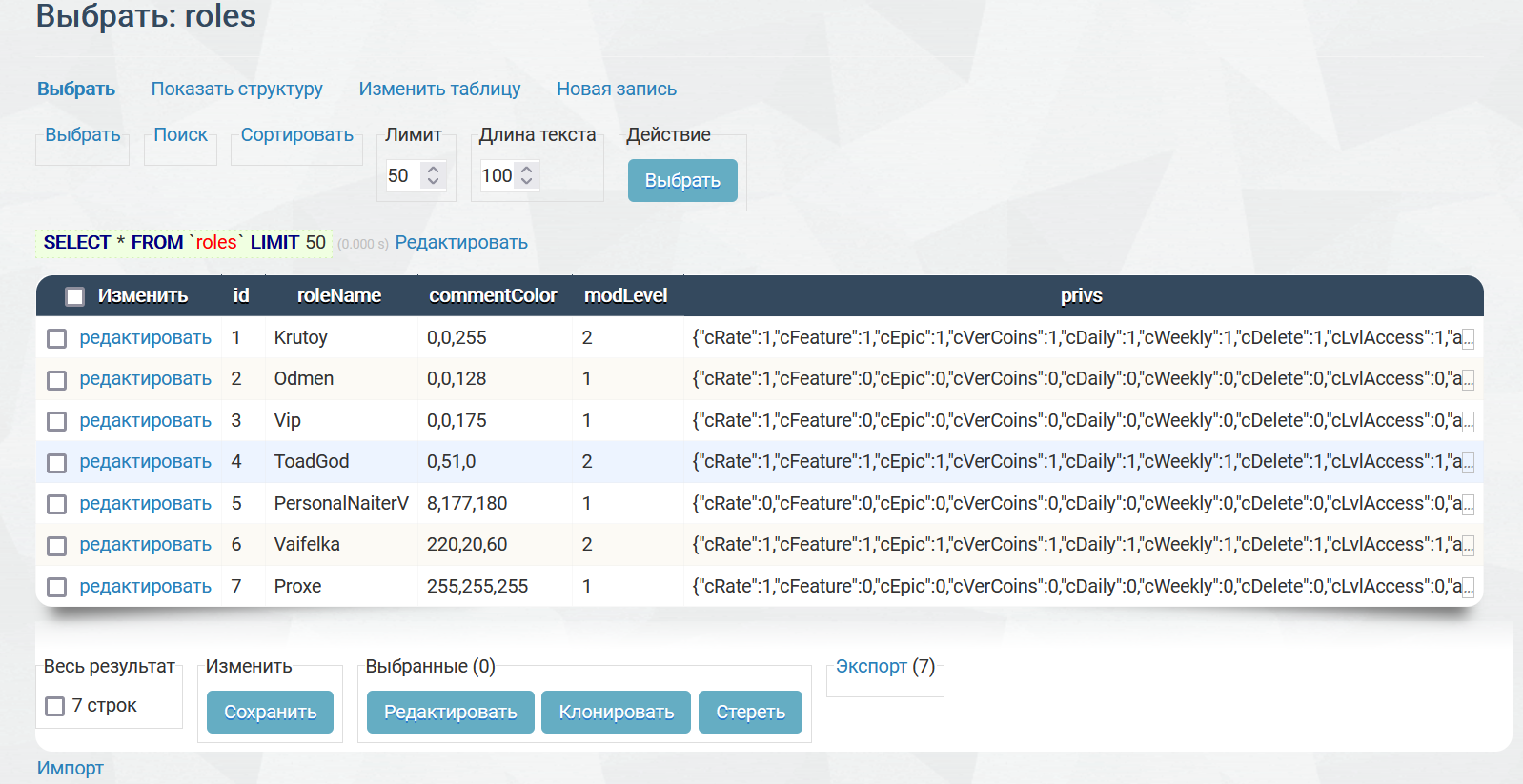
Task: Open the 'Новая запись' tab
Action: (617, 89)
